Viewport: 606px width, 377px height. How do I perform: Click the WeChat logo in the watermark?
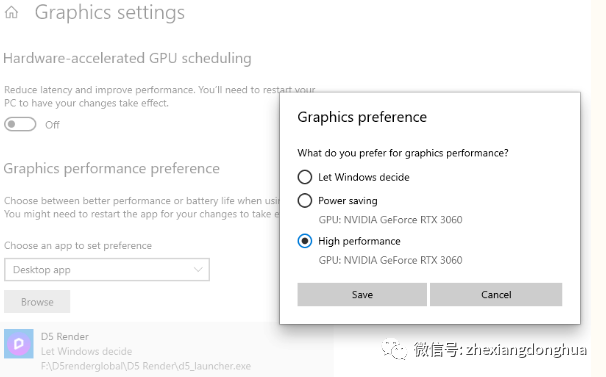pos(394,349)
